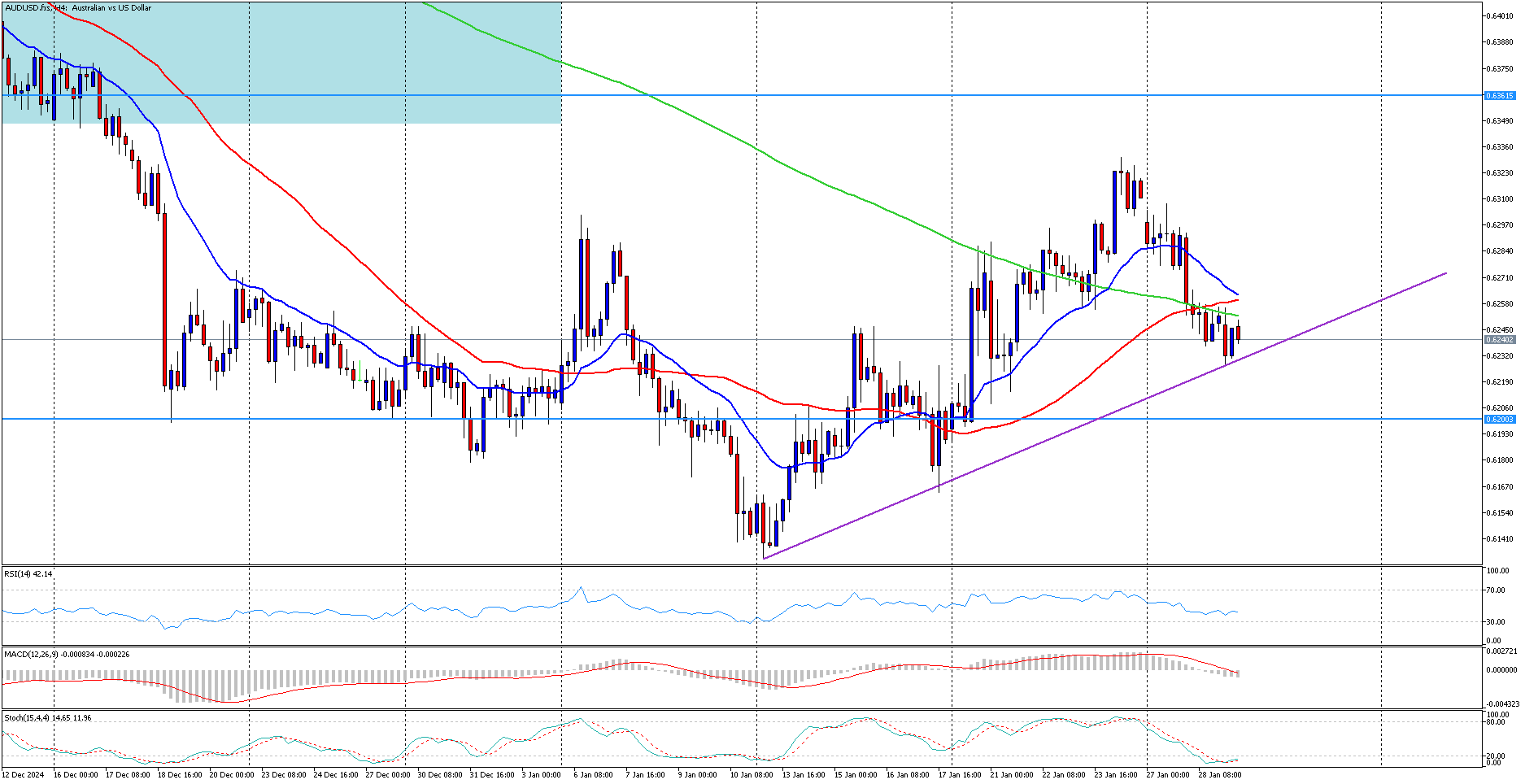Click the 0.63615 horizontal line price tag
The image size is (1525, 784).
click(1500, 96)
